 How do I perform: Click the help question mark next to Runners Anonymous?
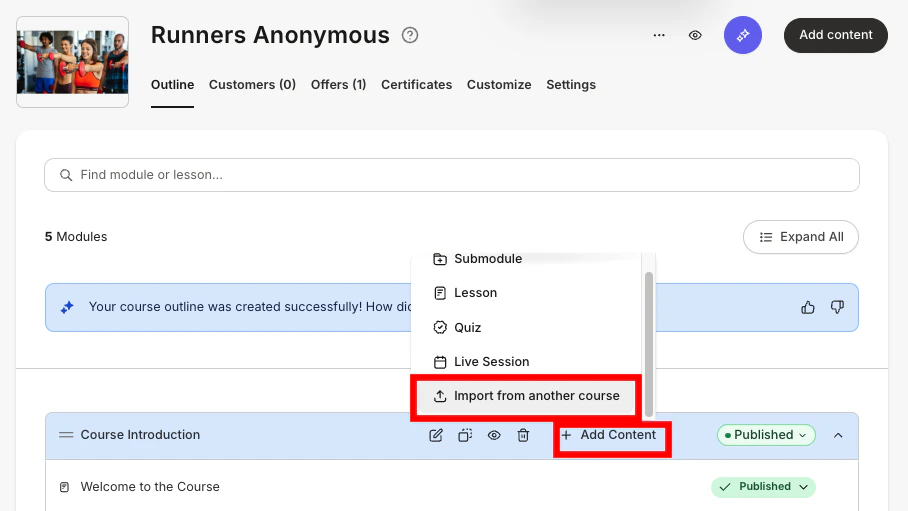coord(410,35)
